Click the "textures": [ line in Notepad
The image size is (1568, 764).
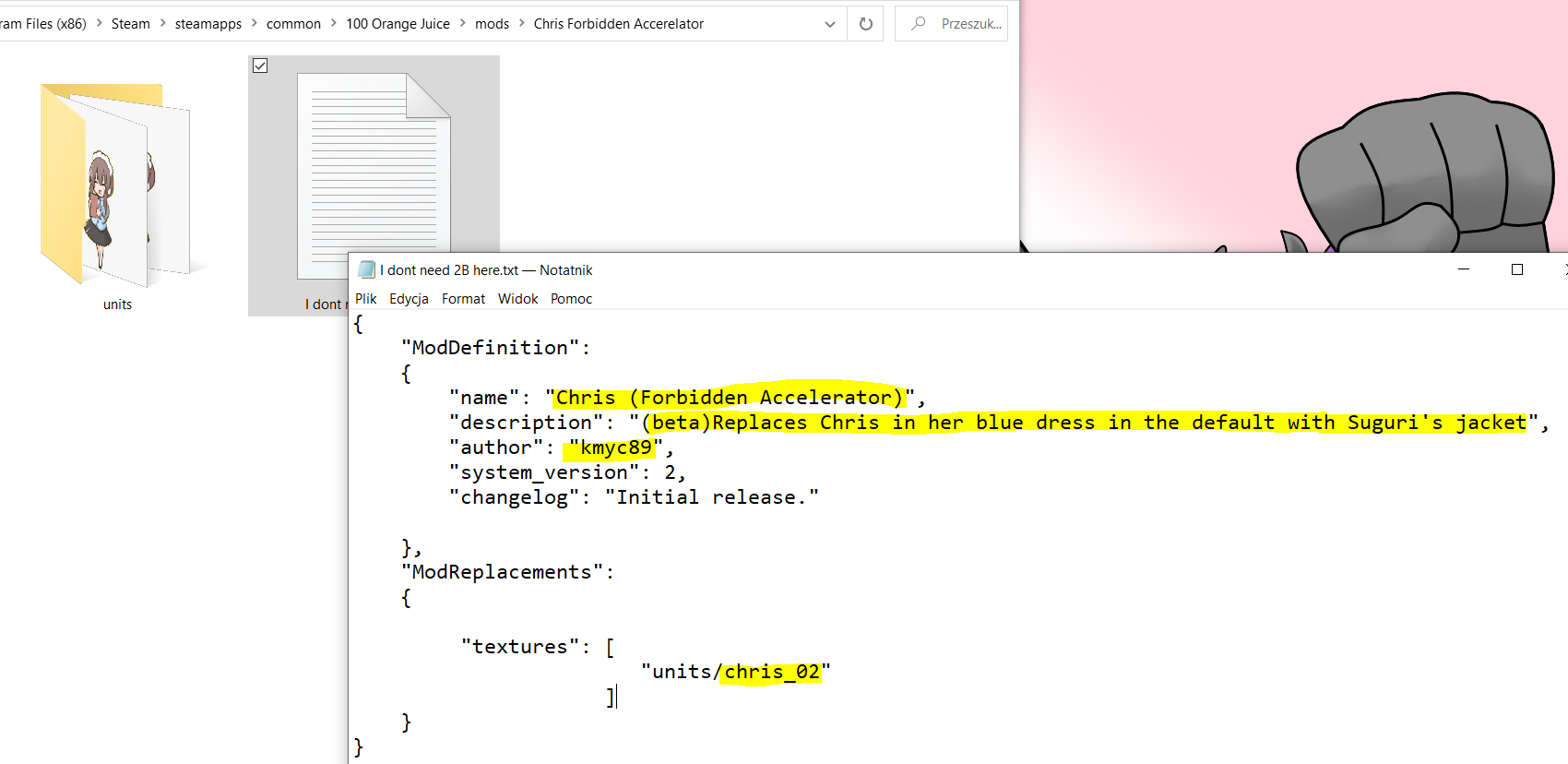[x=539, y=647]
